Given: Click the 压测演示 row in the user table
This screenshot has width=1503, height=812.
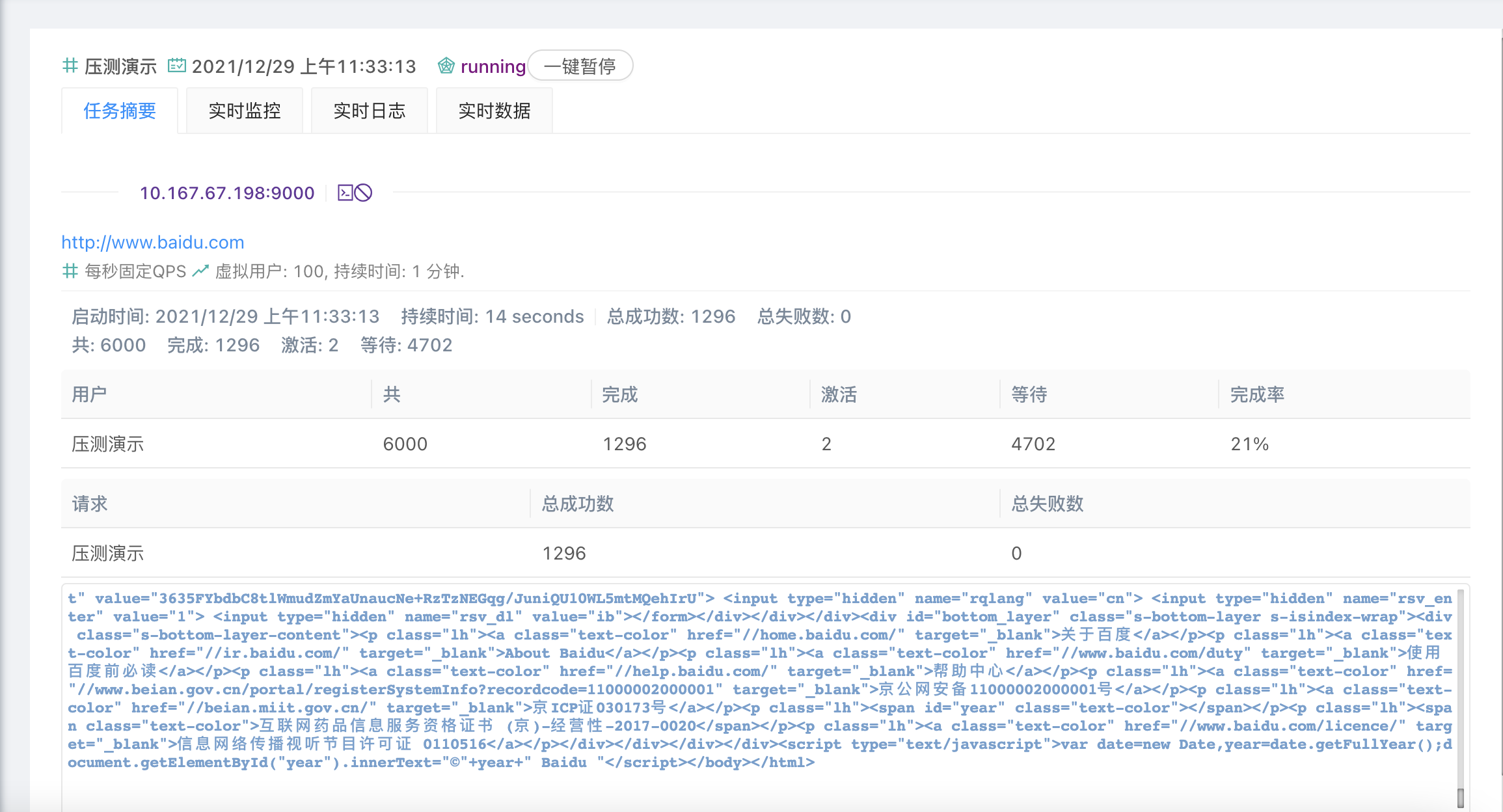Looking at the screenshot, I should (766, 444).
